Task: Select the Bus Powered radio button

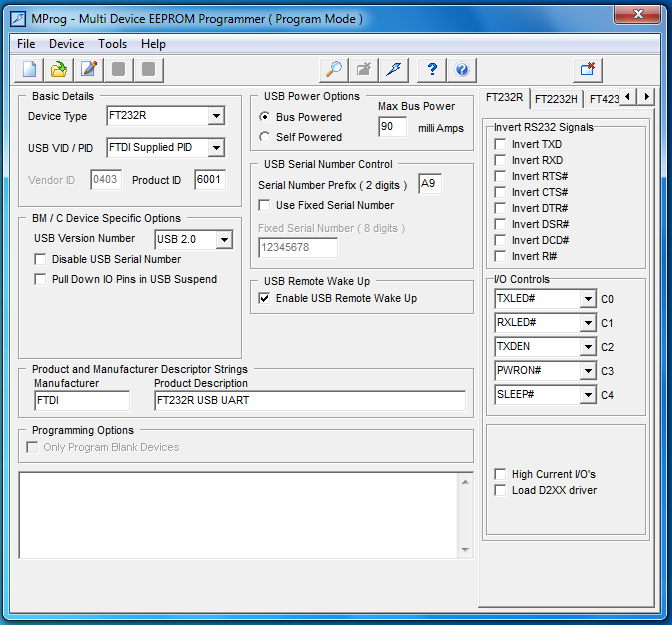Action: 265,117
